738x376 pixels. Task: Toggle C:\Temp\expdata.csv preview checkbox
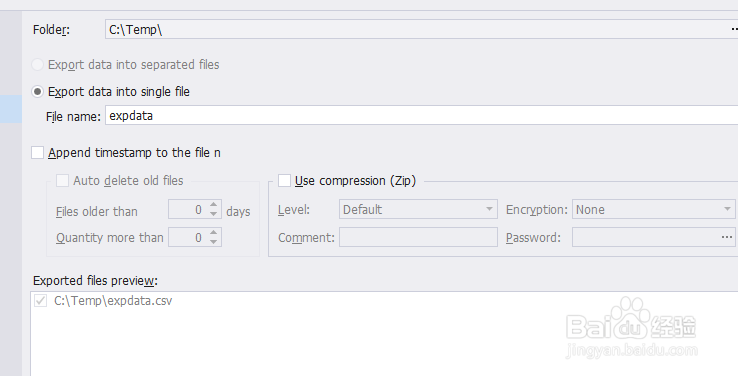click(x=40, y=301)
